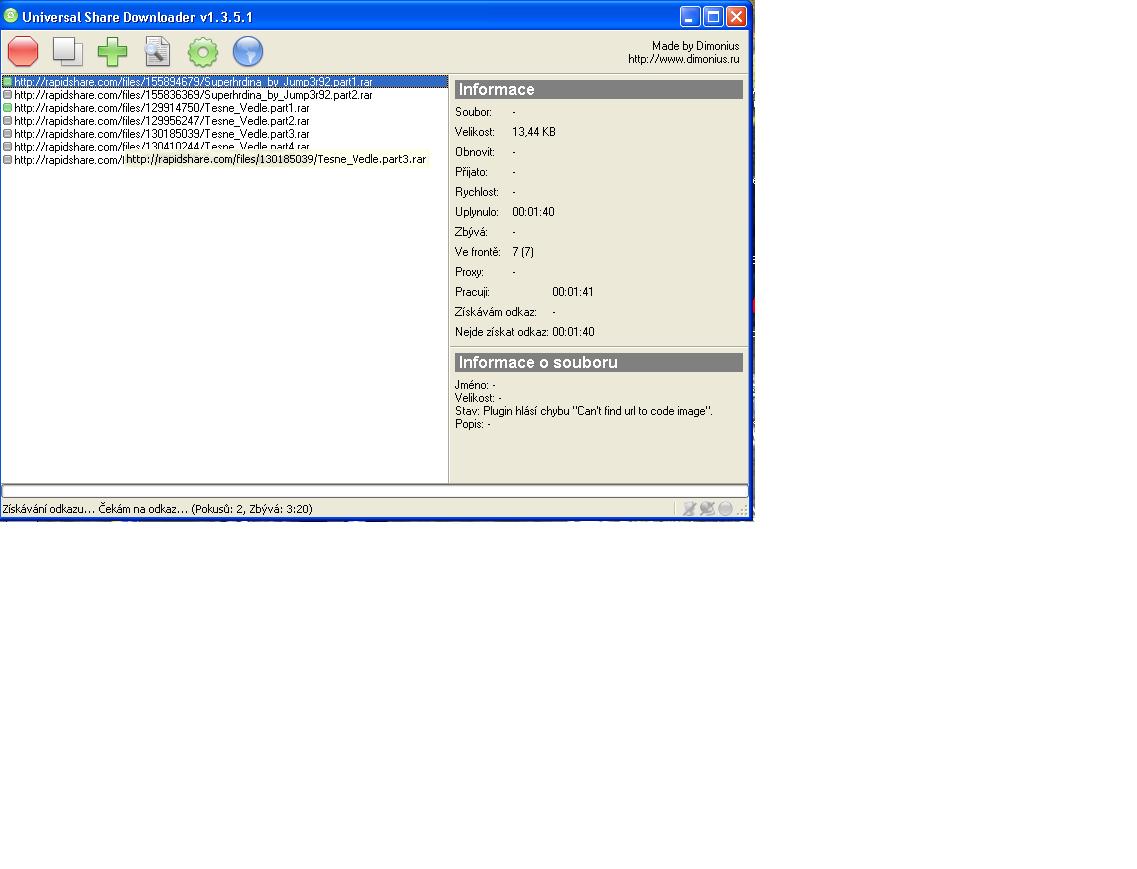Select the Superhrdina_by_Jump3r92.part1.rar link row

(x=225, y=82)
